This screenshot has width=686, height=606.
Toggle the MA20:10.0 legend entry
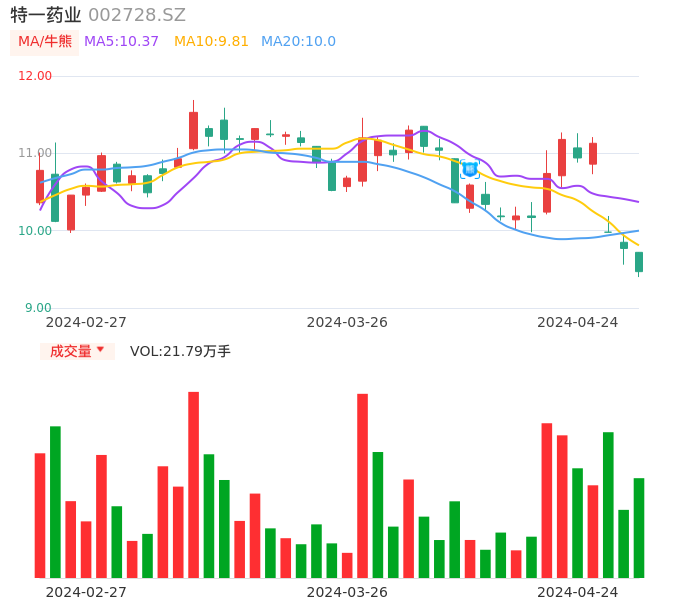coord(298,42)
